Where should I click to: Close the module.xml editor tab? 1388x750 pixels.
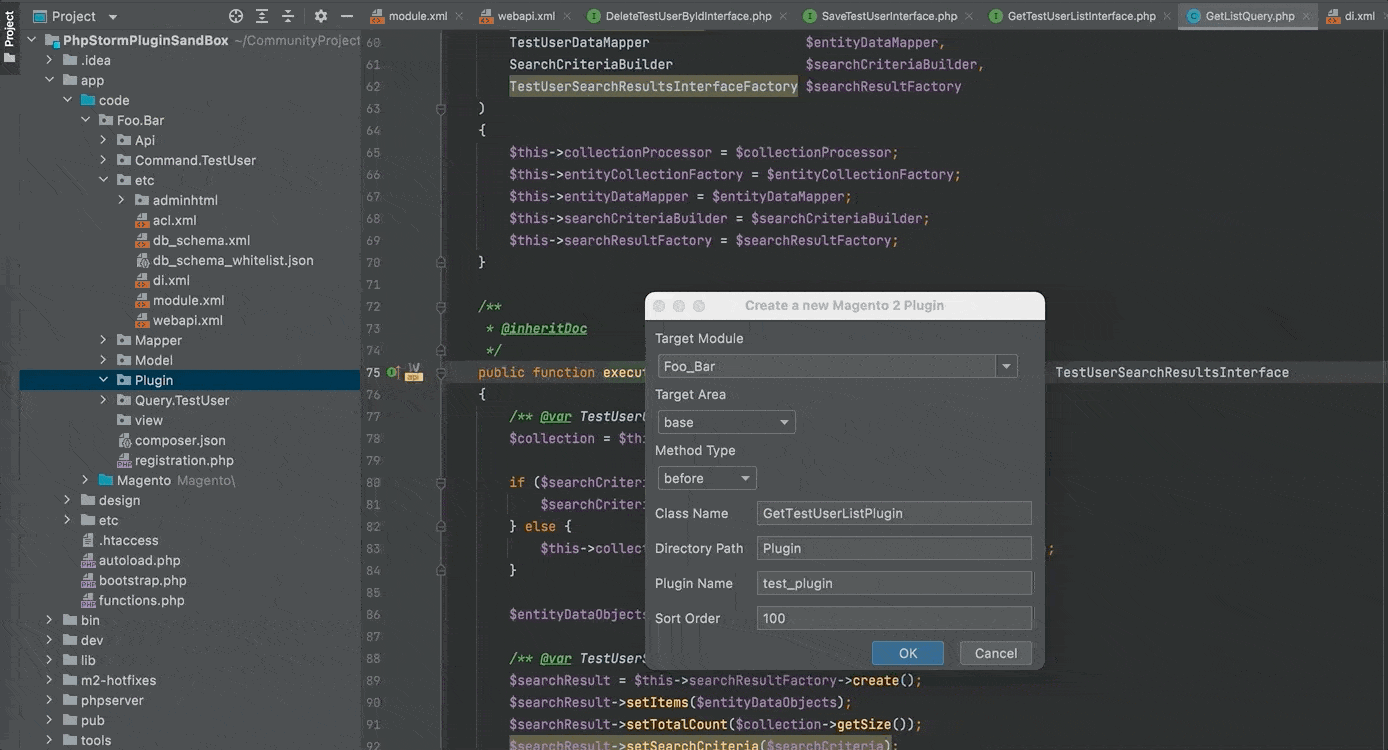click(x=459, y=16)
